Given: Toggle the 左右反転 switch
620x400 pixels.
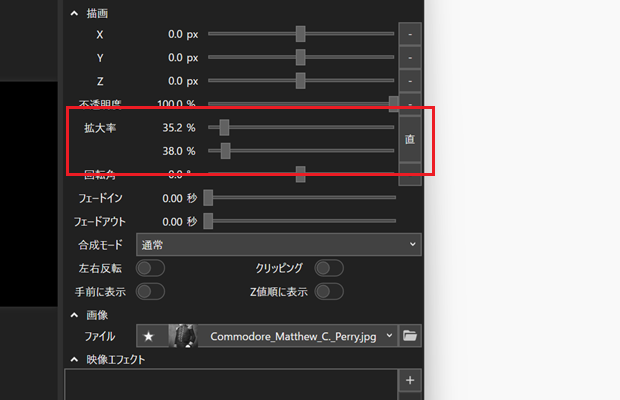Looking at the screenshot, I should point(150,268).
